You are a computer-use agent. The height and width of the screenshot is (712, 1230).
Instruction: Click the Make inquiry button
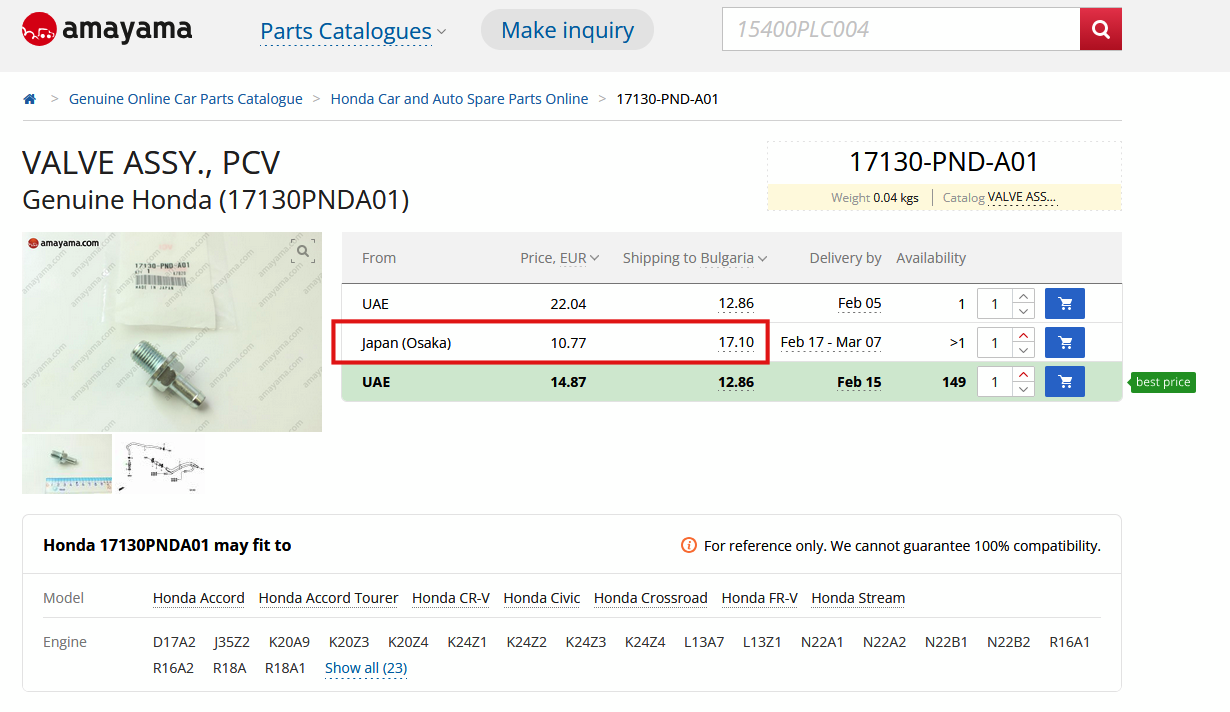(567, 30)
